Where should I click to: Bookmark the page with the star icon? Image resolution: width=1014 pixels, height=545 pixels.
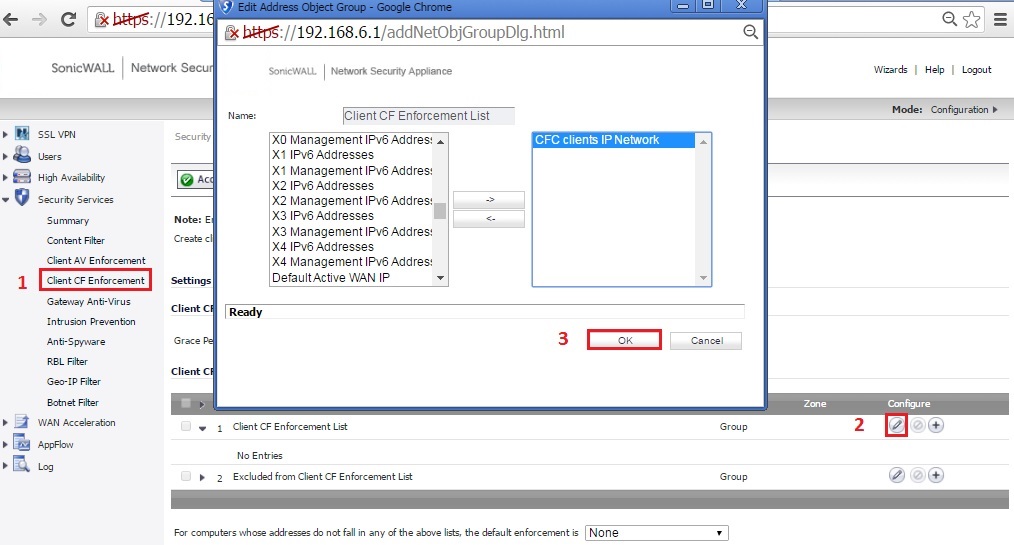tap(970, 19)
